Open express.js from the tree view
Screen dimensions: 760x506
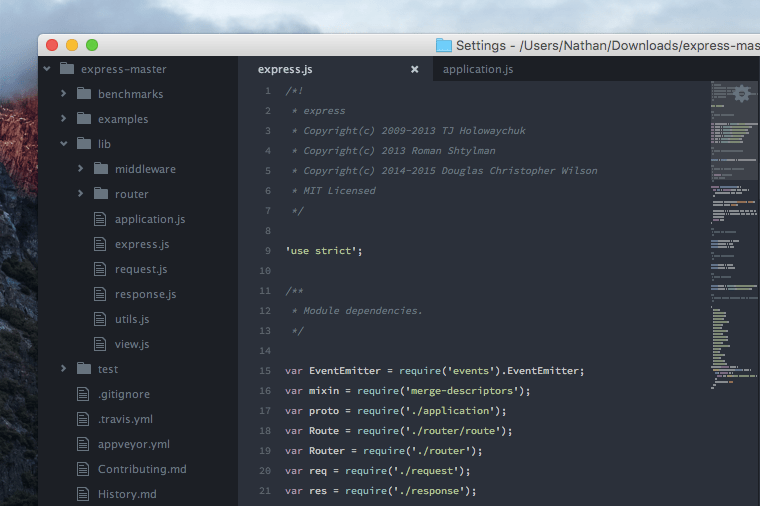point(142,244)
